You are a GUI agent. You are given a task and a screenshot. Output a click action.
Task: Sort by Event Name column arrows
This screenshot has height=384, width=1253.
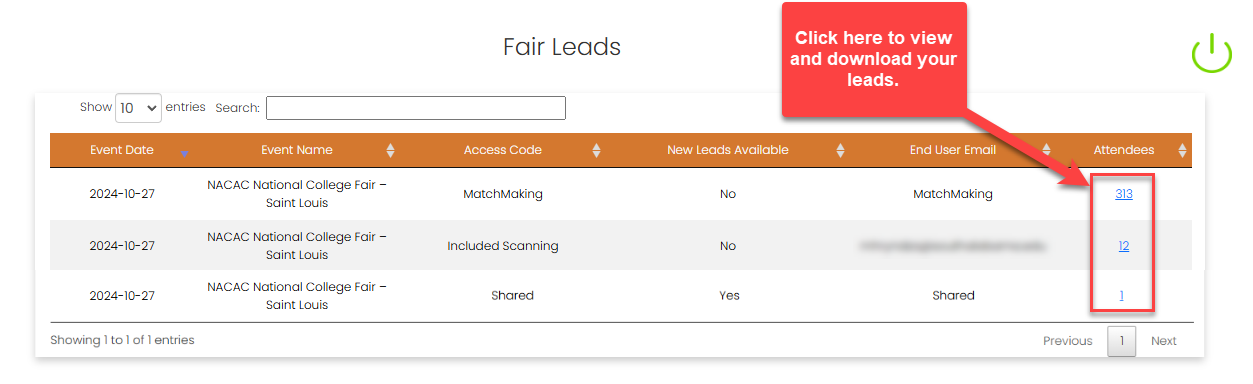pyautogui.click(x=390, y=151)
